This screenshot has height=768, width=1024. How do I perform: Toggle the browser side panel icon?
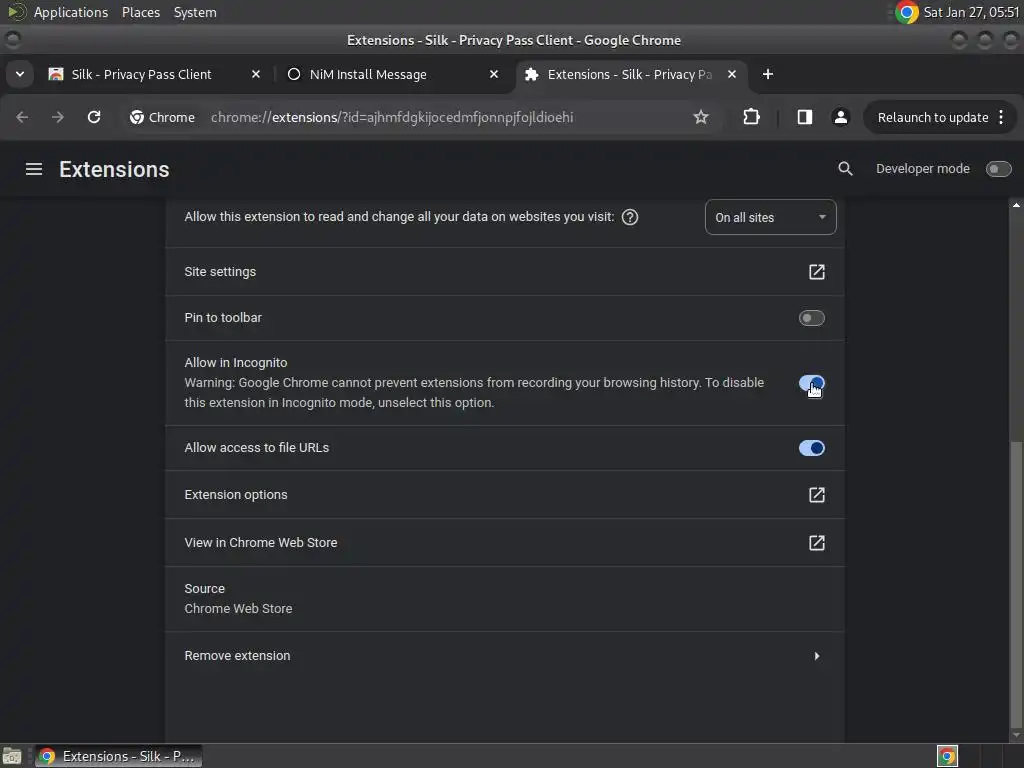tap(805, 117)
